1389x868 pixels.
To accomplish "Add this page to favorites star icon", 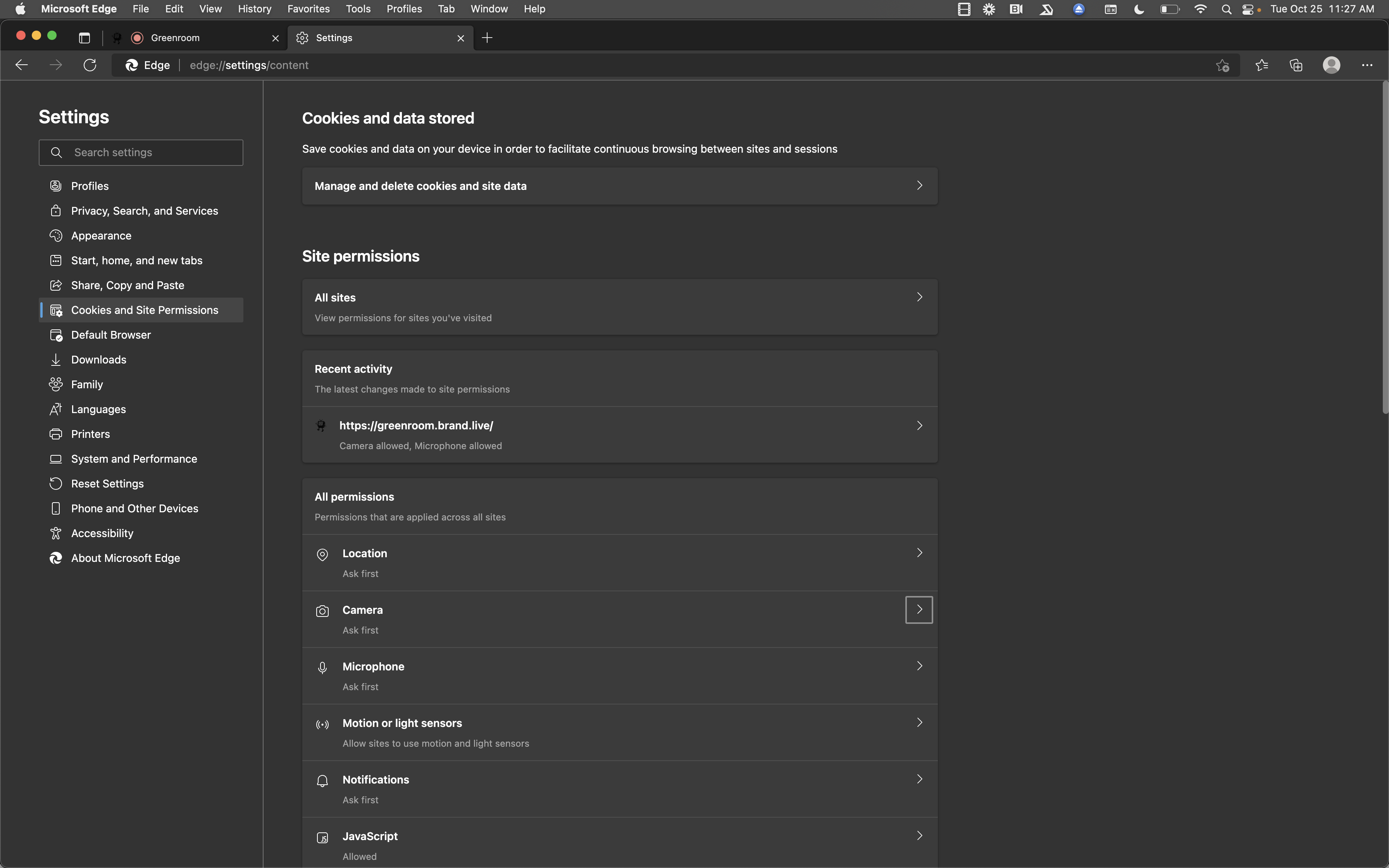I will coord(1223,65).
